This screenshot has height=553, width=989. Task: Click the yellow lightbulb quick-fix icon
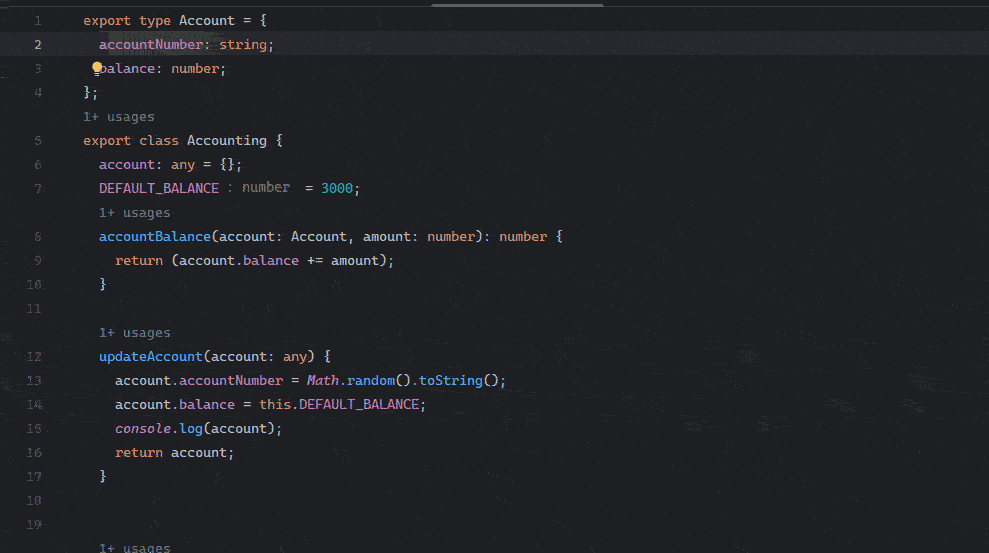(x=97, y=69)
